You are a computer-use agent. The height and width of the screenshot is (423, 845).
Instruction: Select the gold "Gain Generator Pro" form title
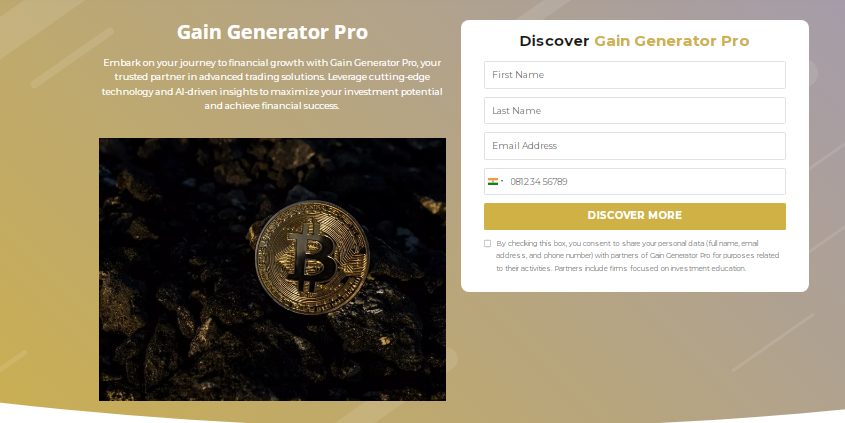pyautogui.click(x=671, y=41)
